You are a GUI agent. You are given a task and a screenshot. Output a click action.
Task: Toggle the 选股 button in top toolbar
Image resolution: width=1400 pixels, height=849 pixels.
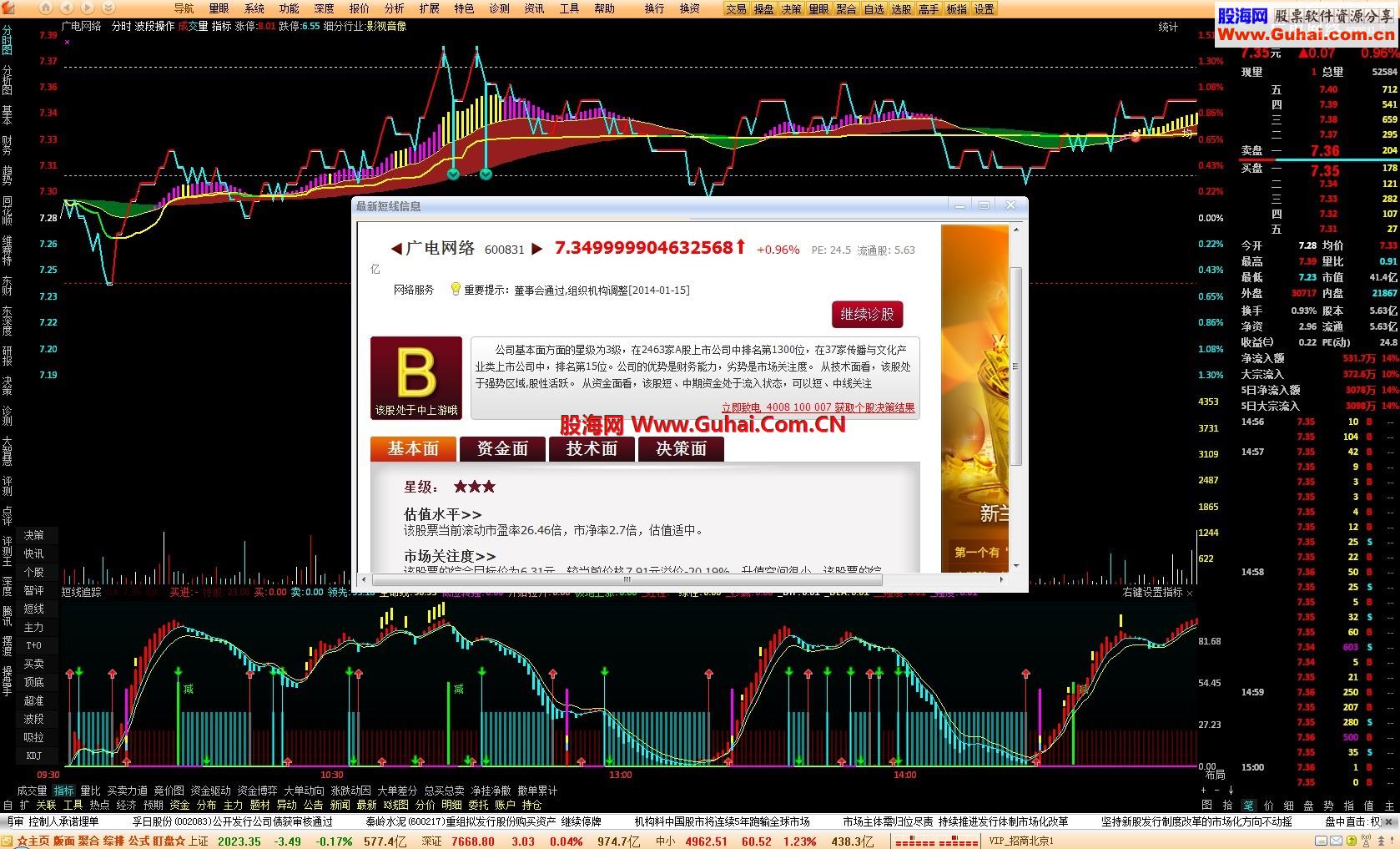[901, 8]
